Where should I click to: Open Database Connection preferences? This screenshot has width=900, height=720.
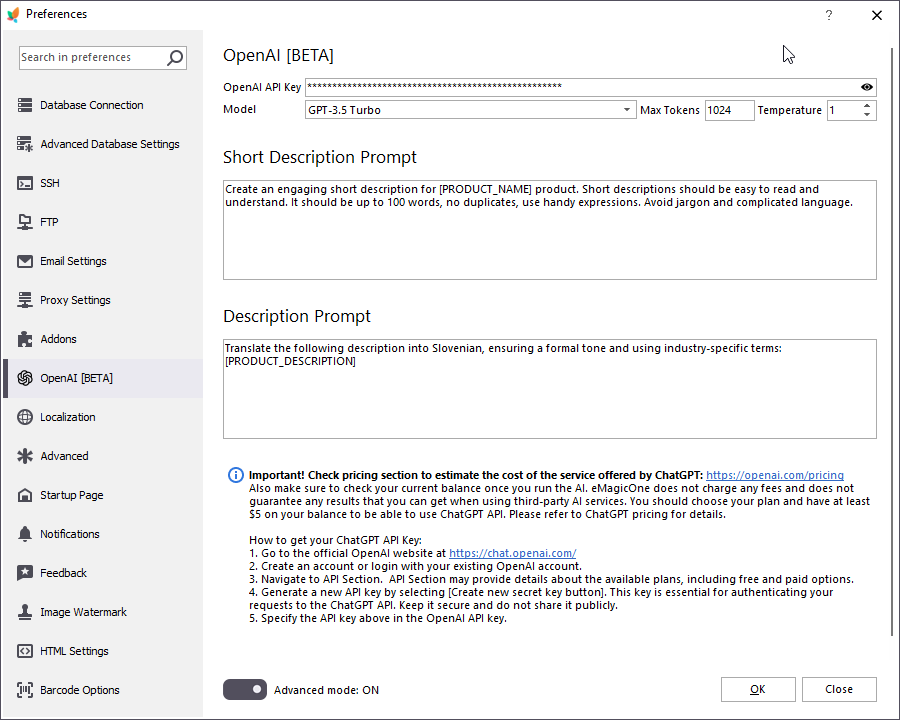[x=103, y=105]
